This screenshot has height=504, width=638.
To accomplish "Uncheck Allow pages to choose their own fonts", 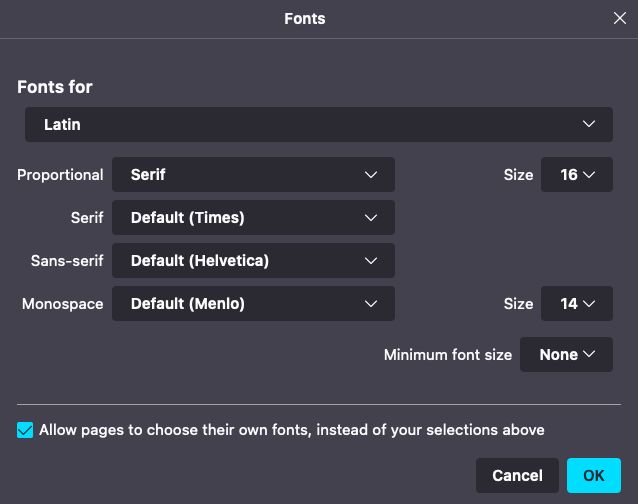I will coord(25,430).
